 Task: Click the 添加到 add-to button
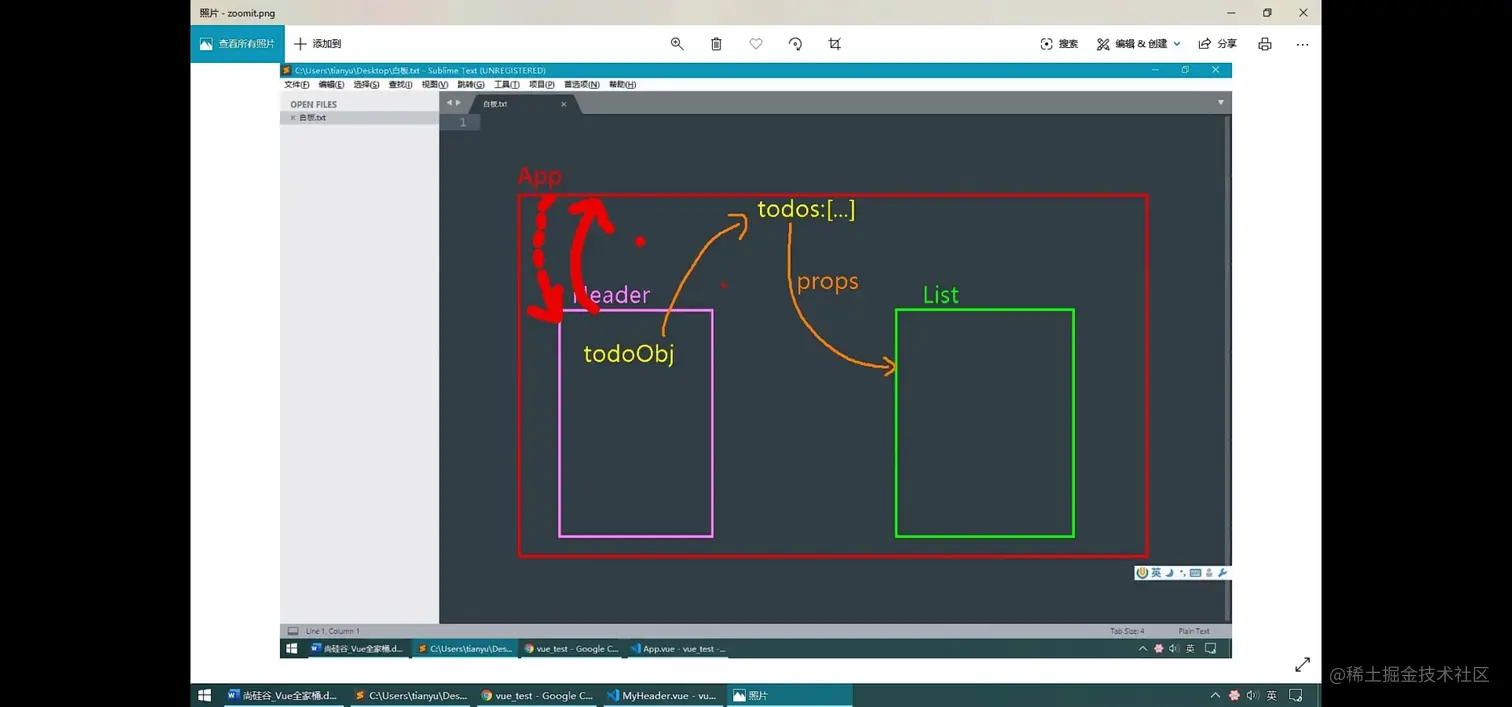coord(318,44)
